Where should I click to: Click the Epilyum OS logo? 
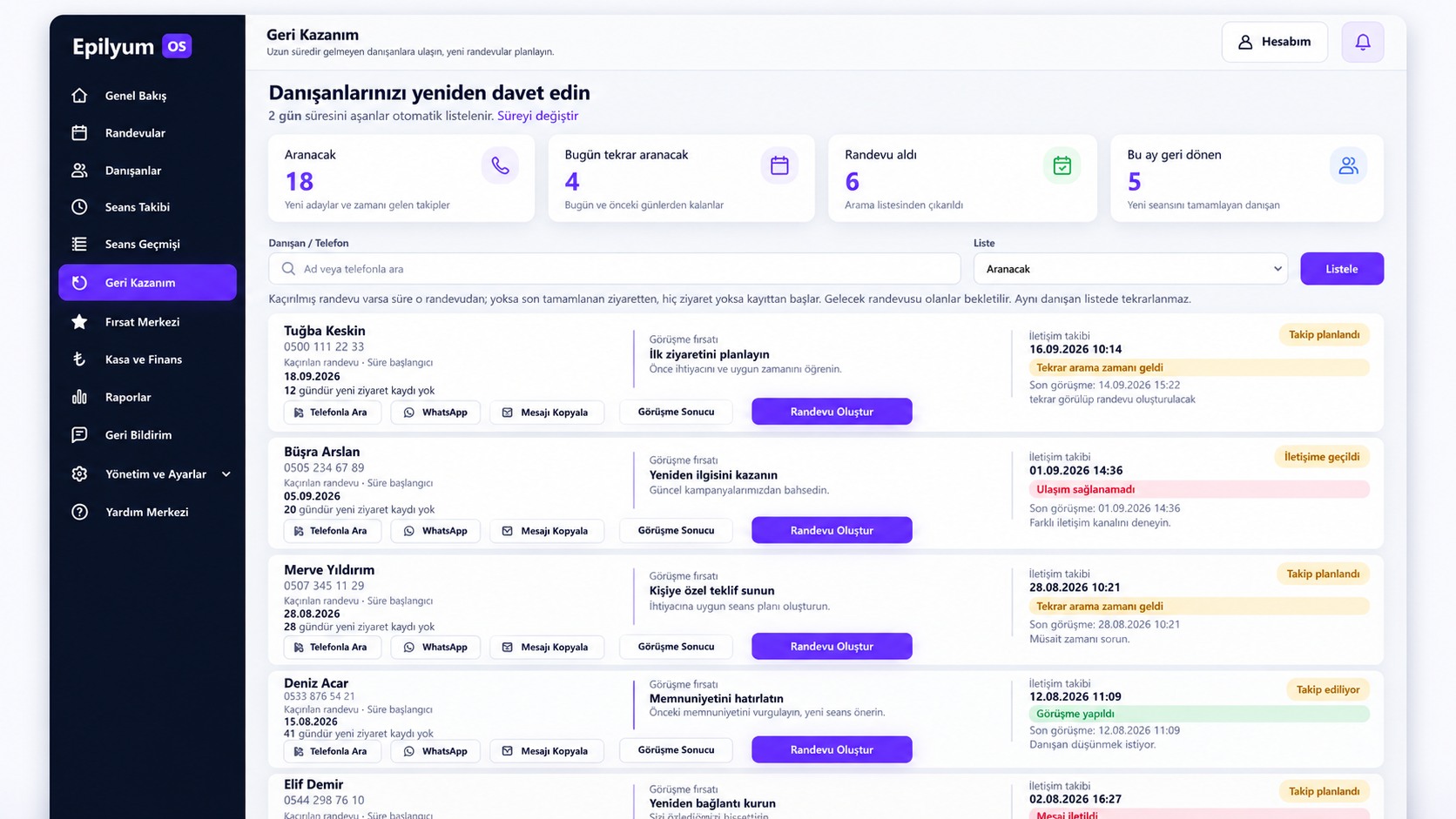131,46
